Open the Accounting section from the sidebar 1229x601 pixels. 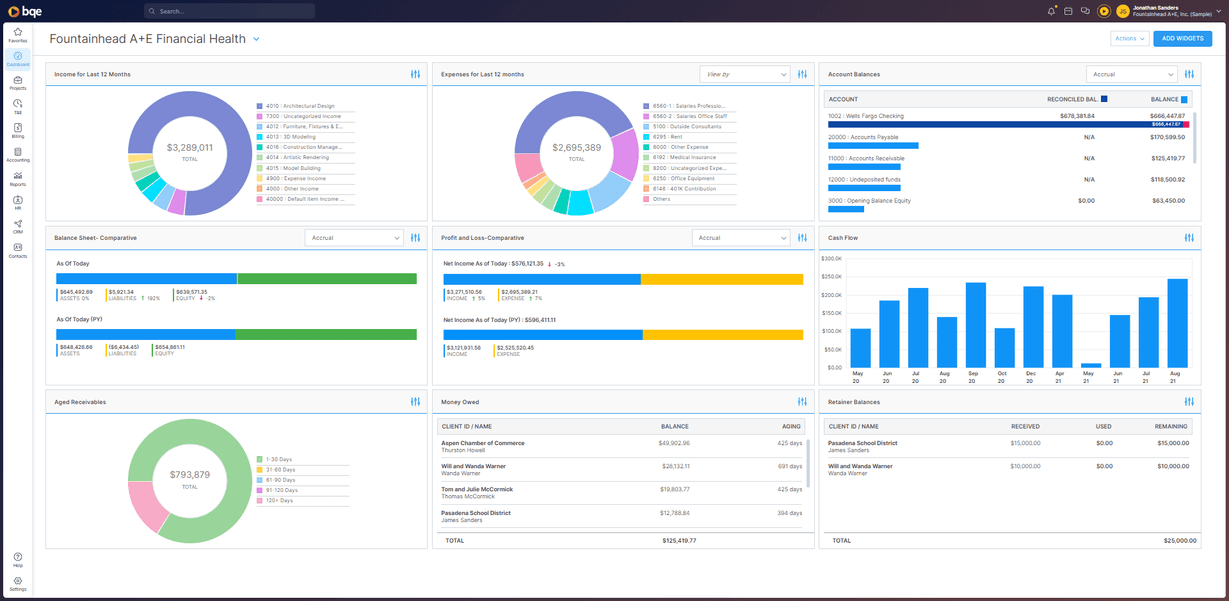pyautogui.click(x=17, y=151)
